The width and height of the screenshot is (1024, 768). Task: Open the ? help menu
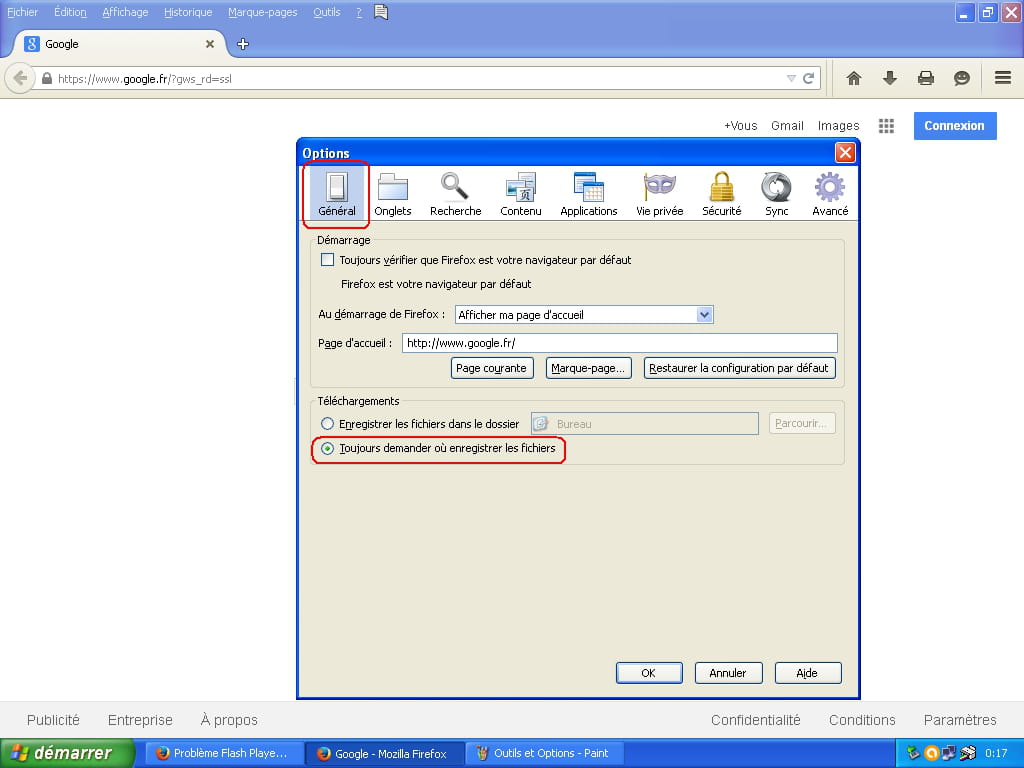pyautogui.click(x=359, y=12)
